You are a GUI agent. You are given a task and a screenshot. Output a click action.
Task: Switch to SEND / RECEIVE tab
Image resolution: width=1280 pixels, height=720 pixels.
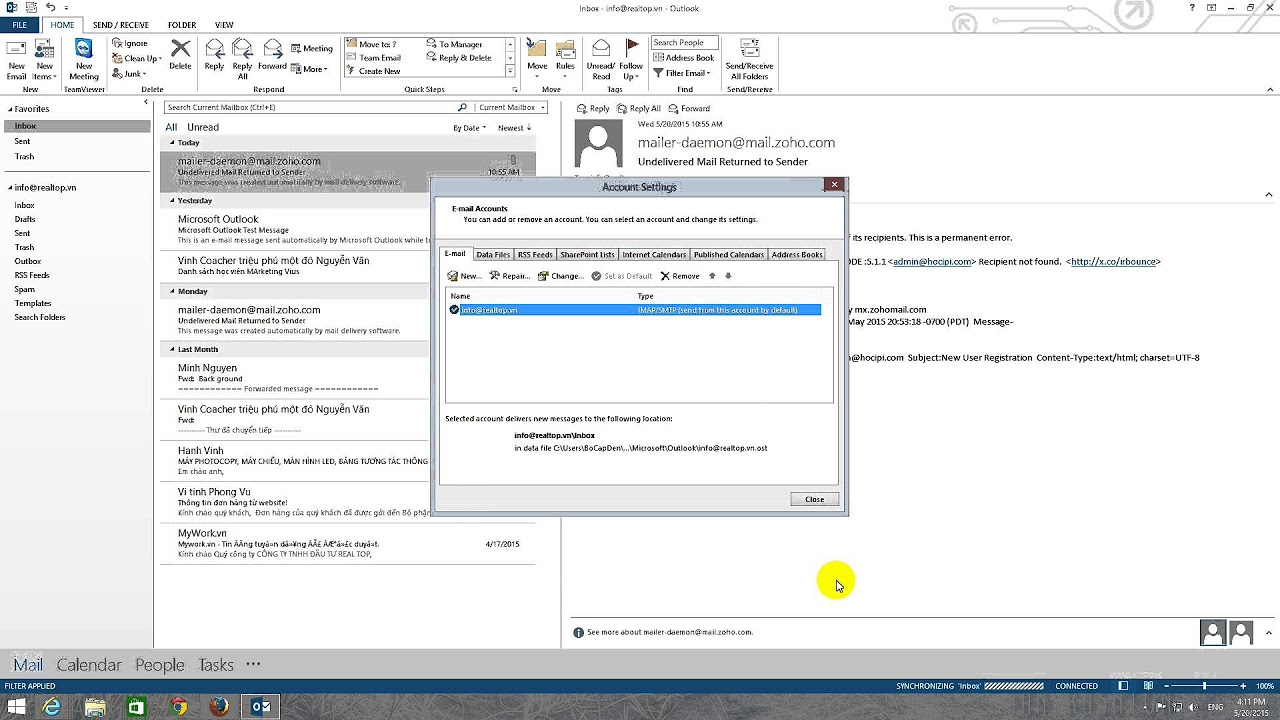coord(120,24)
